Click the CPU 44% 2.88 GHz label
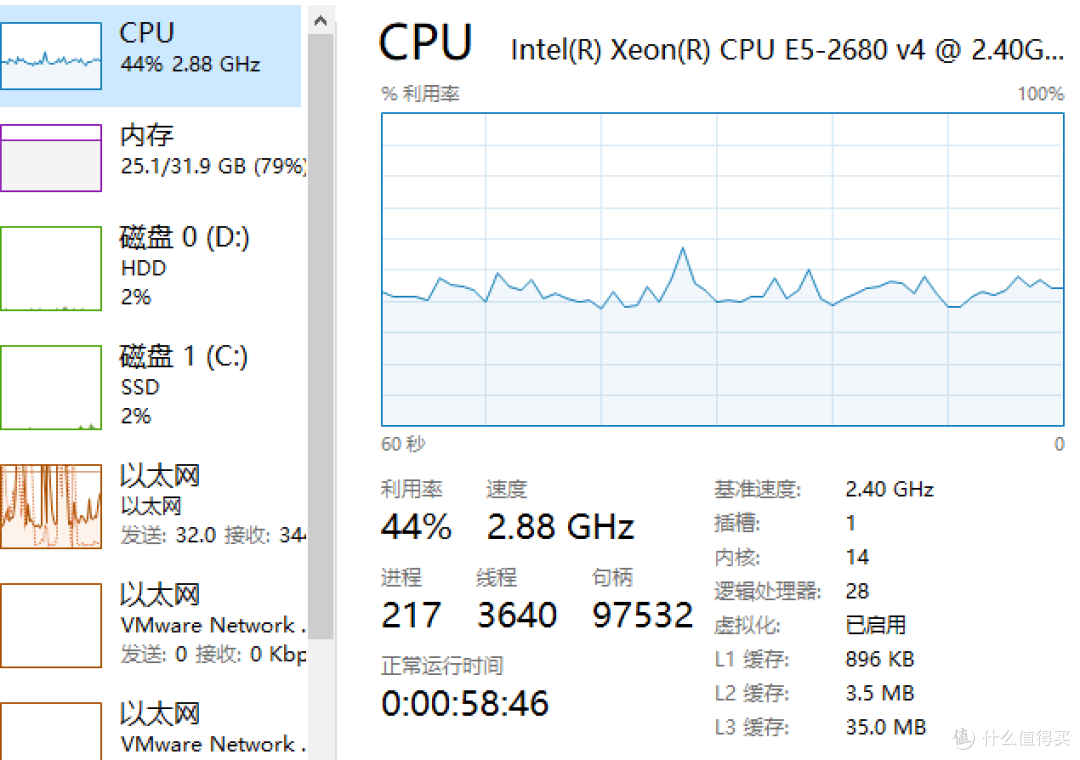The image size is (1080, 760). 191,47
